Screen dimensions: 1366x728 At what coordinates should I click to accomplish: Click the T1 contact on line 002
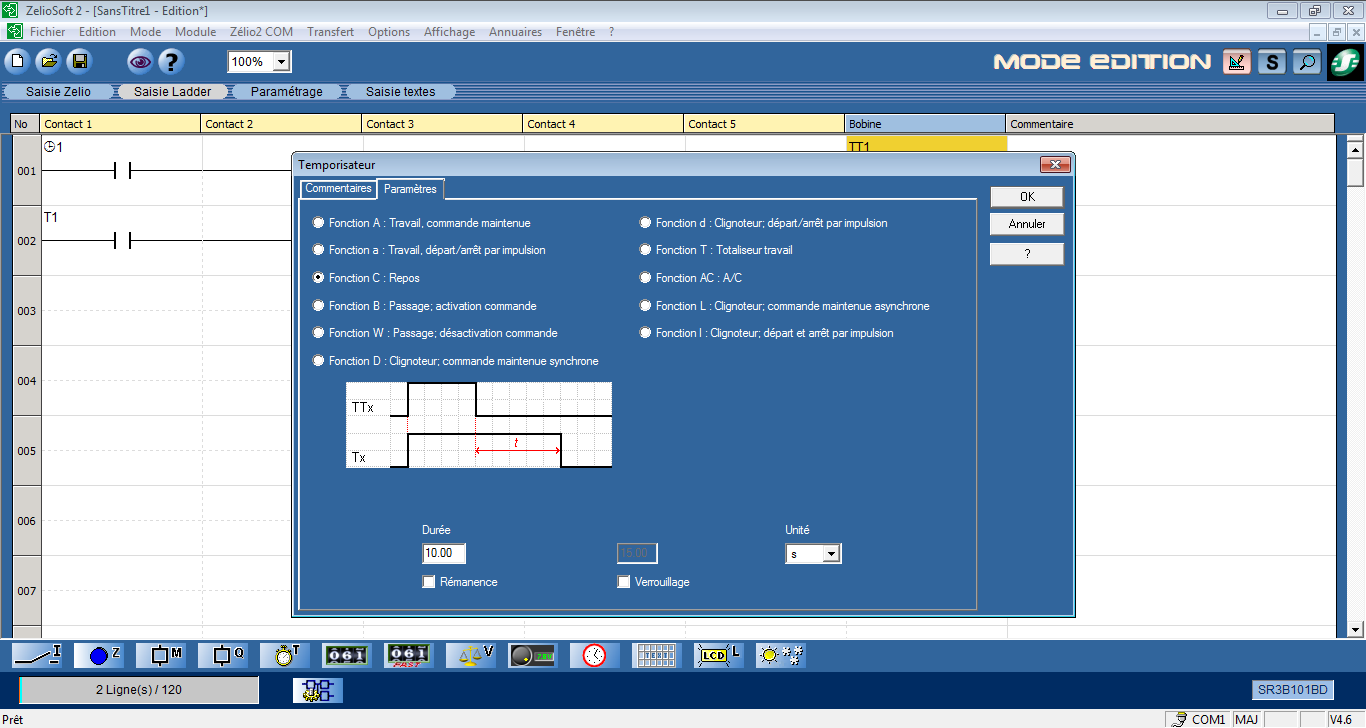(122, 241)
